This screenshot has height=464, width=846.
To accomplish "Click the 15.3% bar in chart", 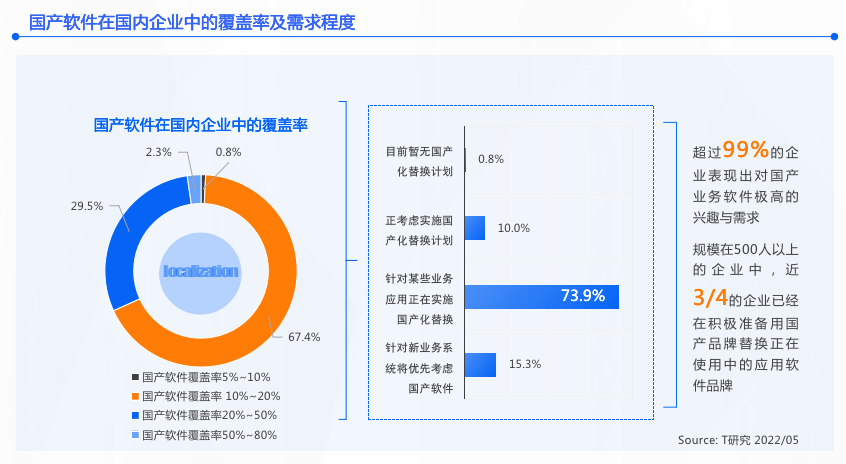I will pos(480,365).
